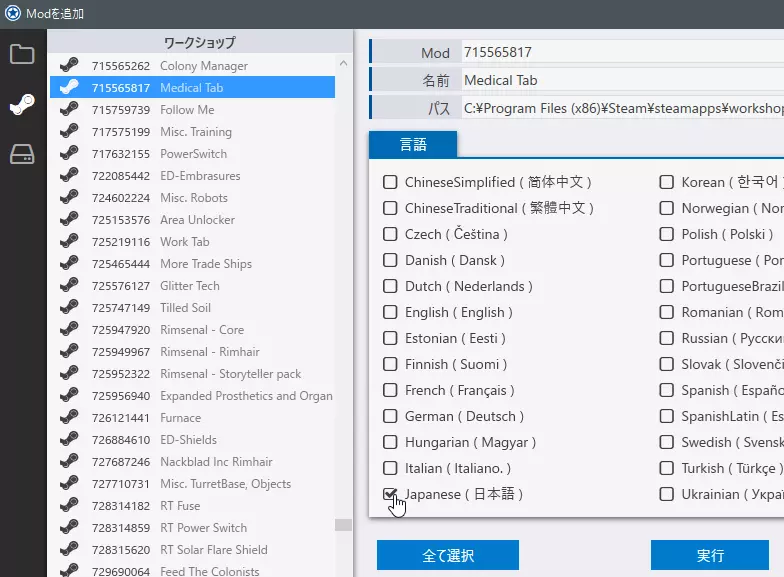784x577 pixels.
Task: Tick the German ( Deutsch ) checkbox
Action: pyautogui.click(x=390, y=416)
